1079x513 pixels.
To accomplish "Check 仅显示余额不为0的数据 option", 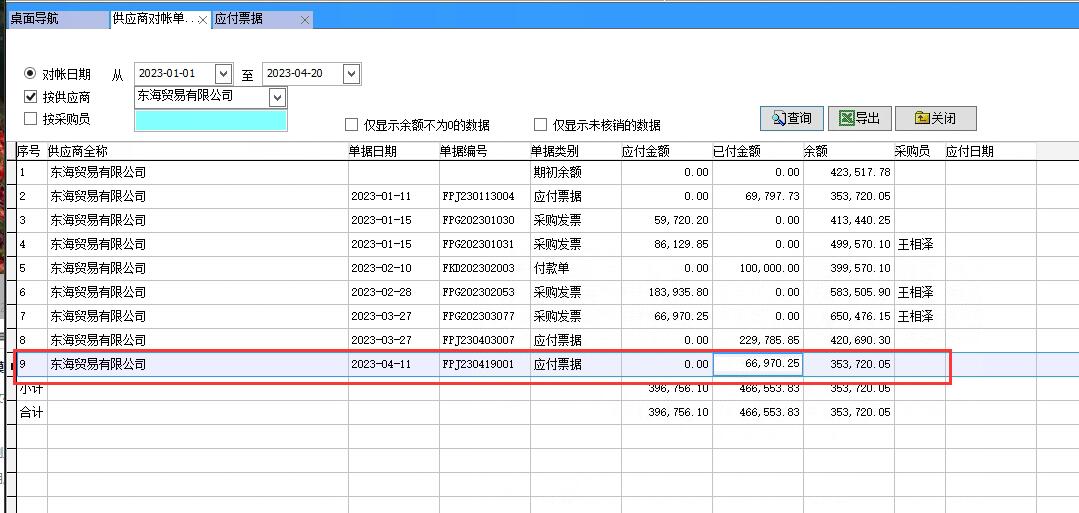I will 351,125.
